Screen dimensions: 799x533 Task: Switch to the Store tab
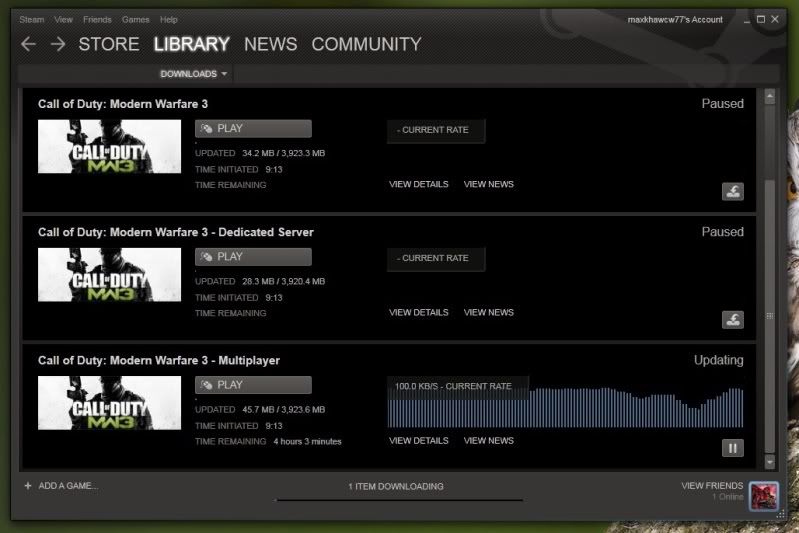pos(109,44)
